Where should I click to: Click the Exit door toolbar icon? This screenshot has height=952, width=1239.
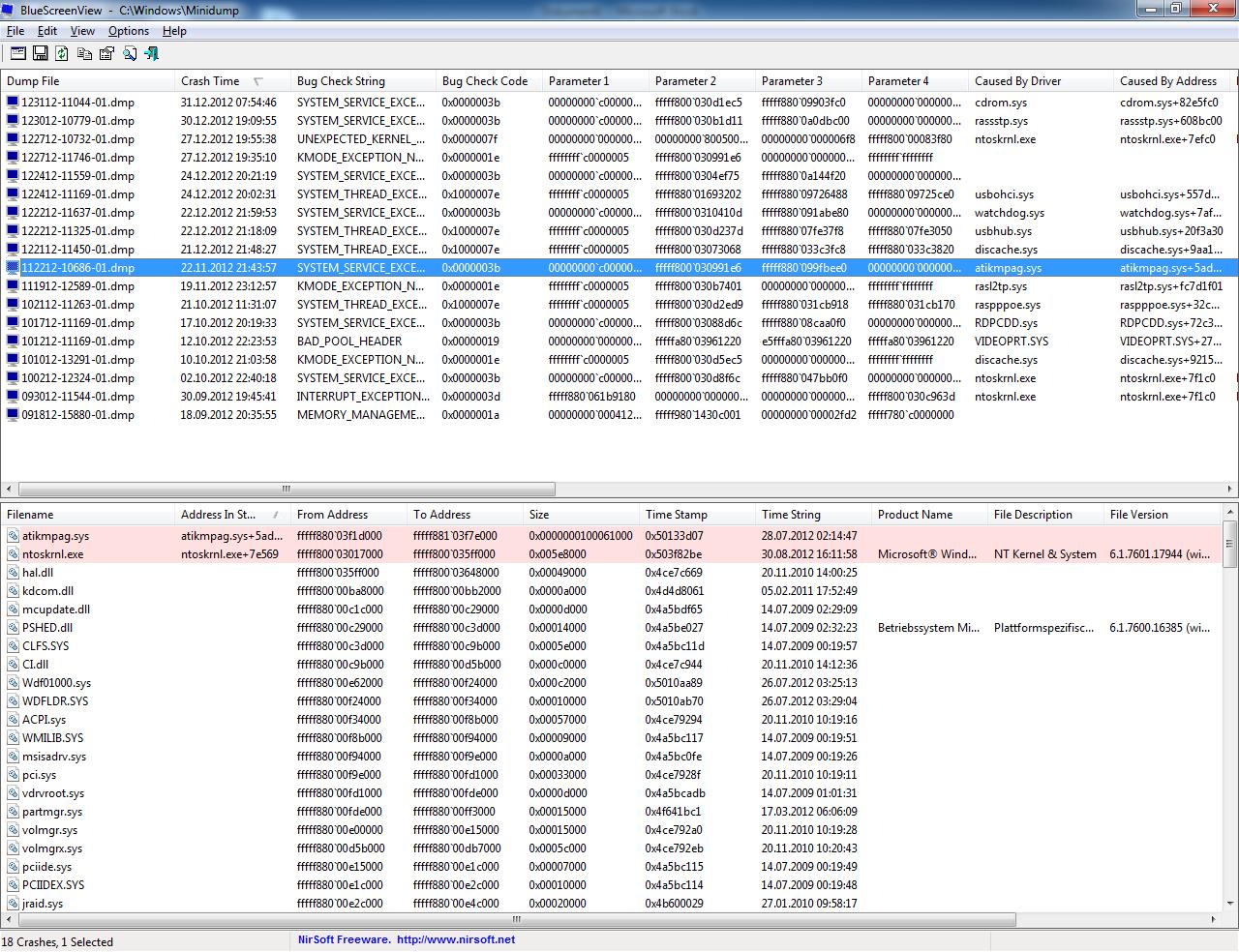[151, 53]
